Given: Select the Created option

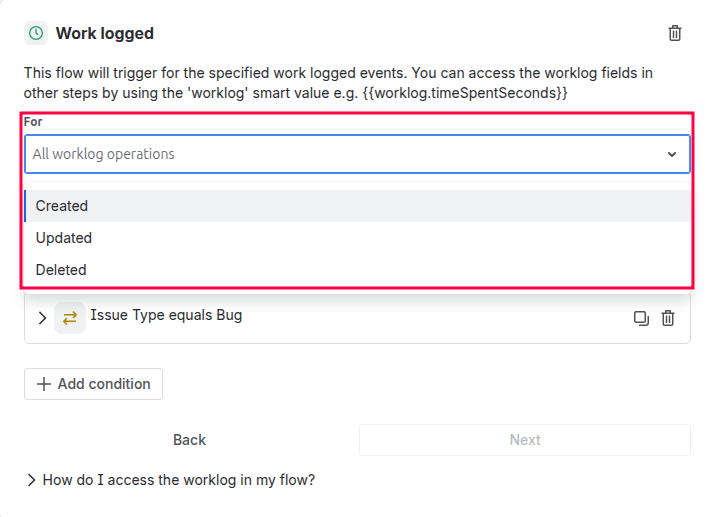Looking at the screenshot, I should [x=357, y=206].
